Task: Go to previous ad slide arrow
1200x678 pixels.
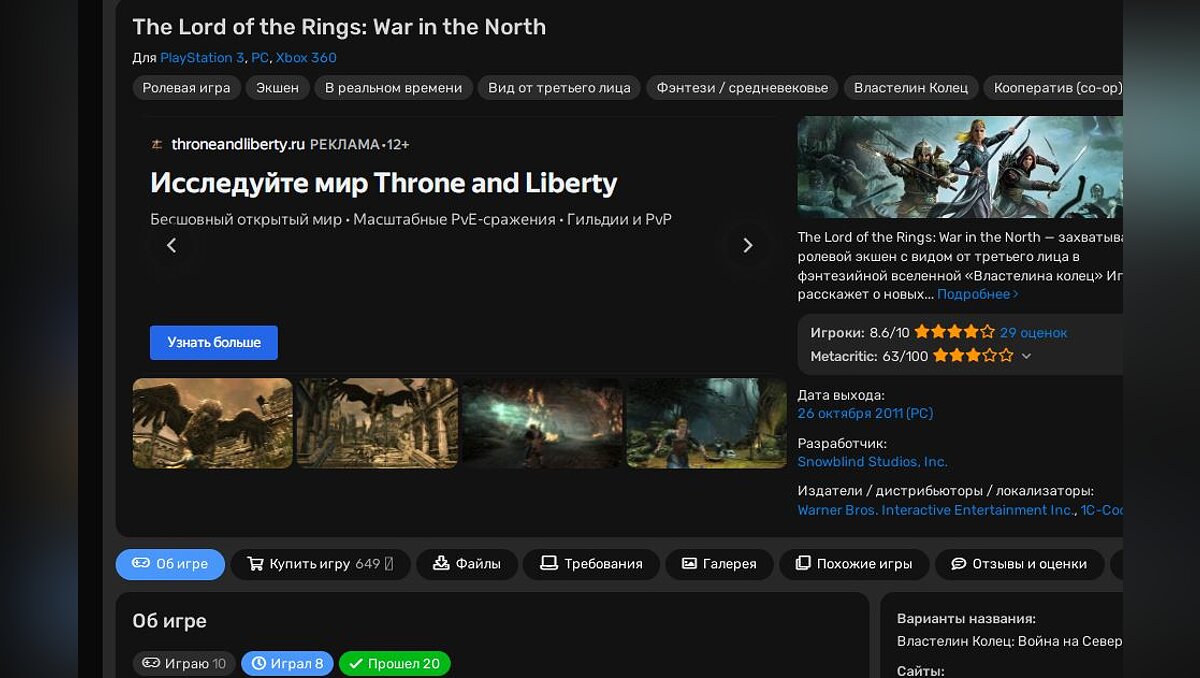Action: click(x=171, y=245)
